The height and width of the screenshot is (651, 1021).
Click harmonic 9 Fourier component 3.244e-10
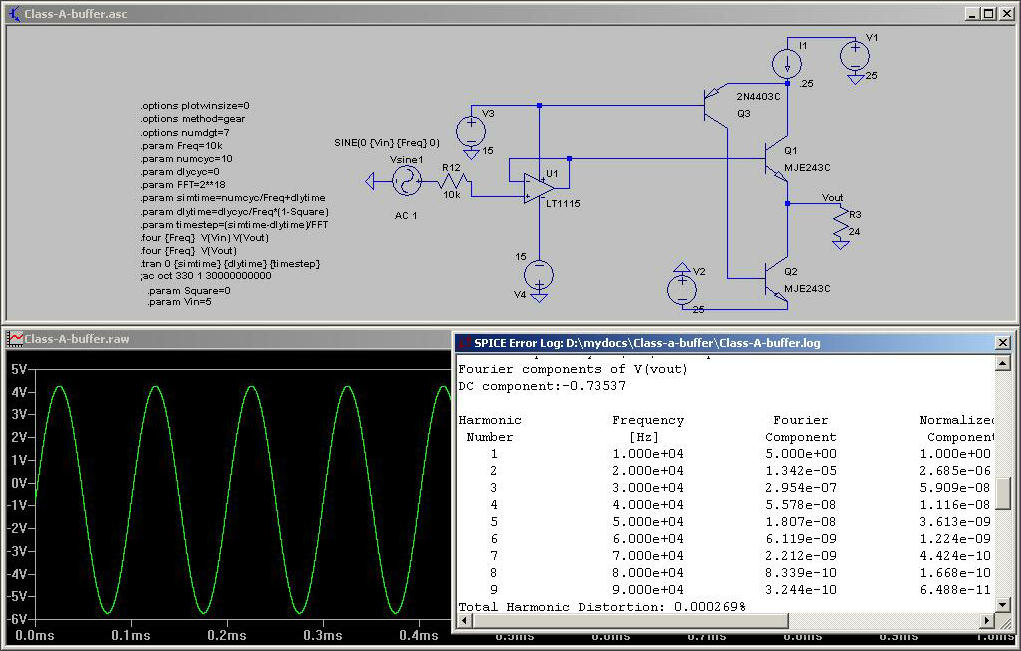801,590
